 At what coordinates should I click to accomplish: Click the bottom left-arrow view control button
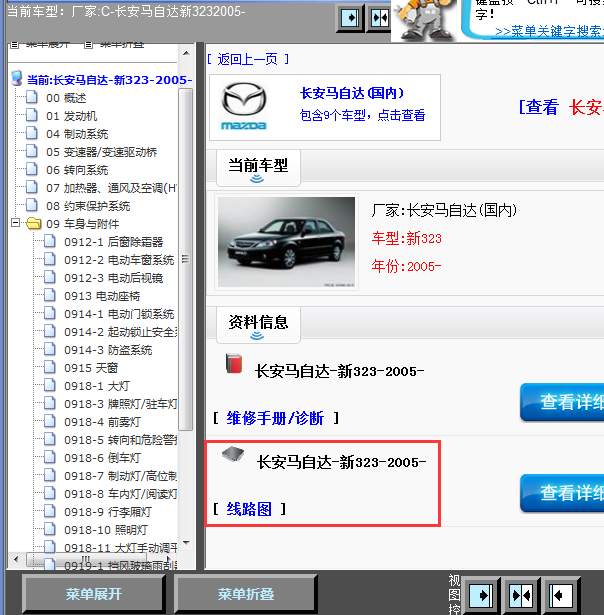click(x=560, y=596)
